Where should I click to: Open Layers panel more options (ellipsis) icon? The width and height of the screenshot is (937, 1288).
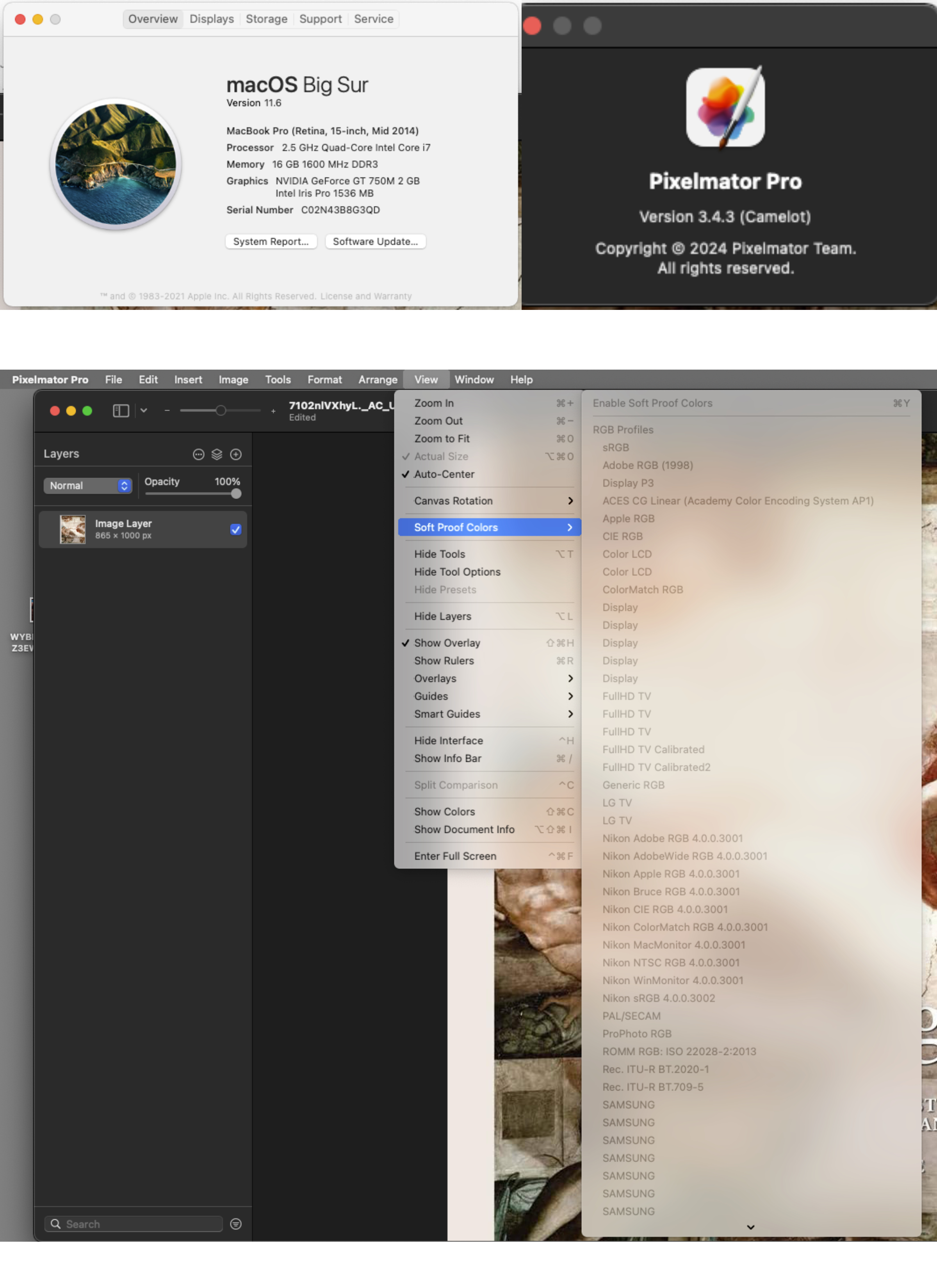198,454
